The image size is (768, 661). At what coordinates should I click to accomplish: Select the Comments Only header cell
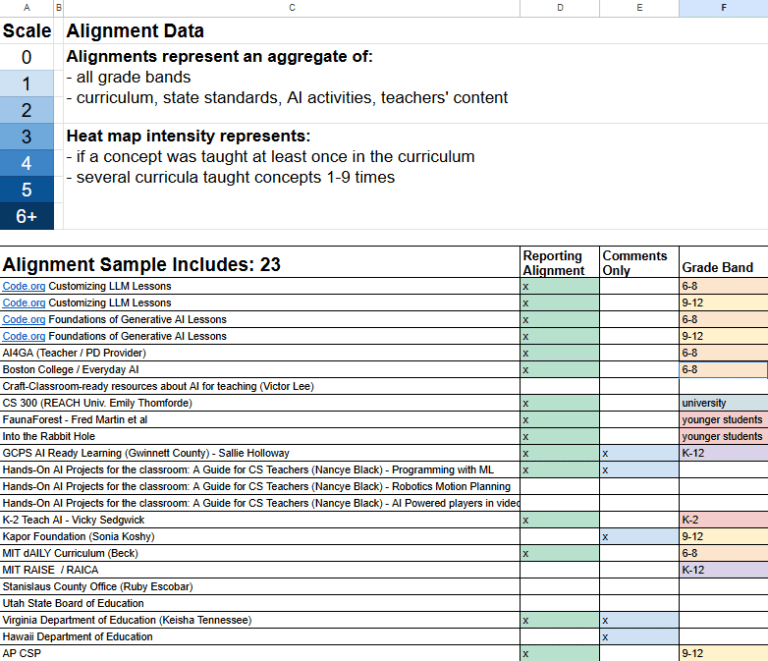click(x=639, y=262)
